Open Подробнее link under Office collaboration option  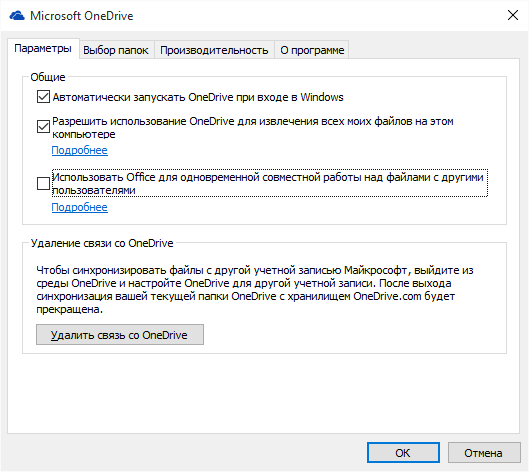pos(80,207)
